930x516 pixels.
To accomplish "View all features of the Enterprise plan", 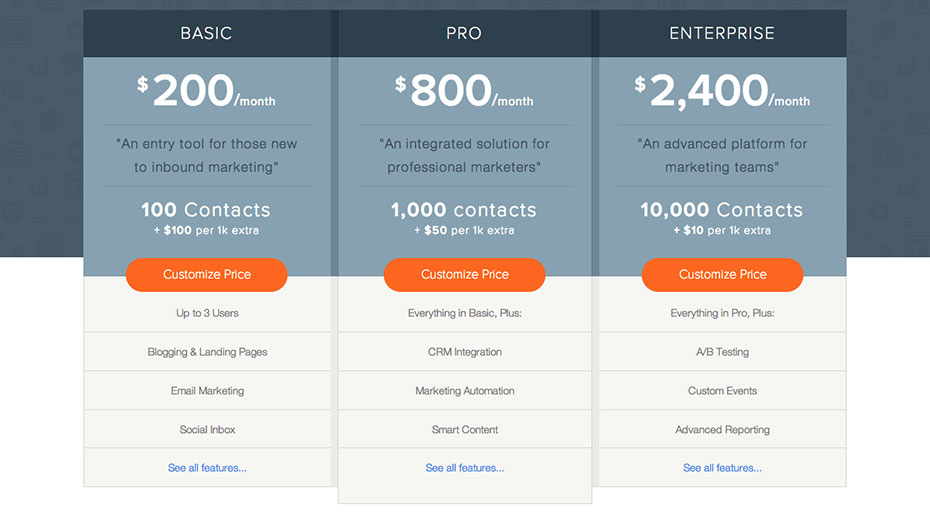I will tap(722, 468).
